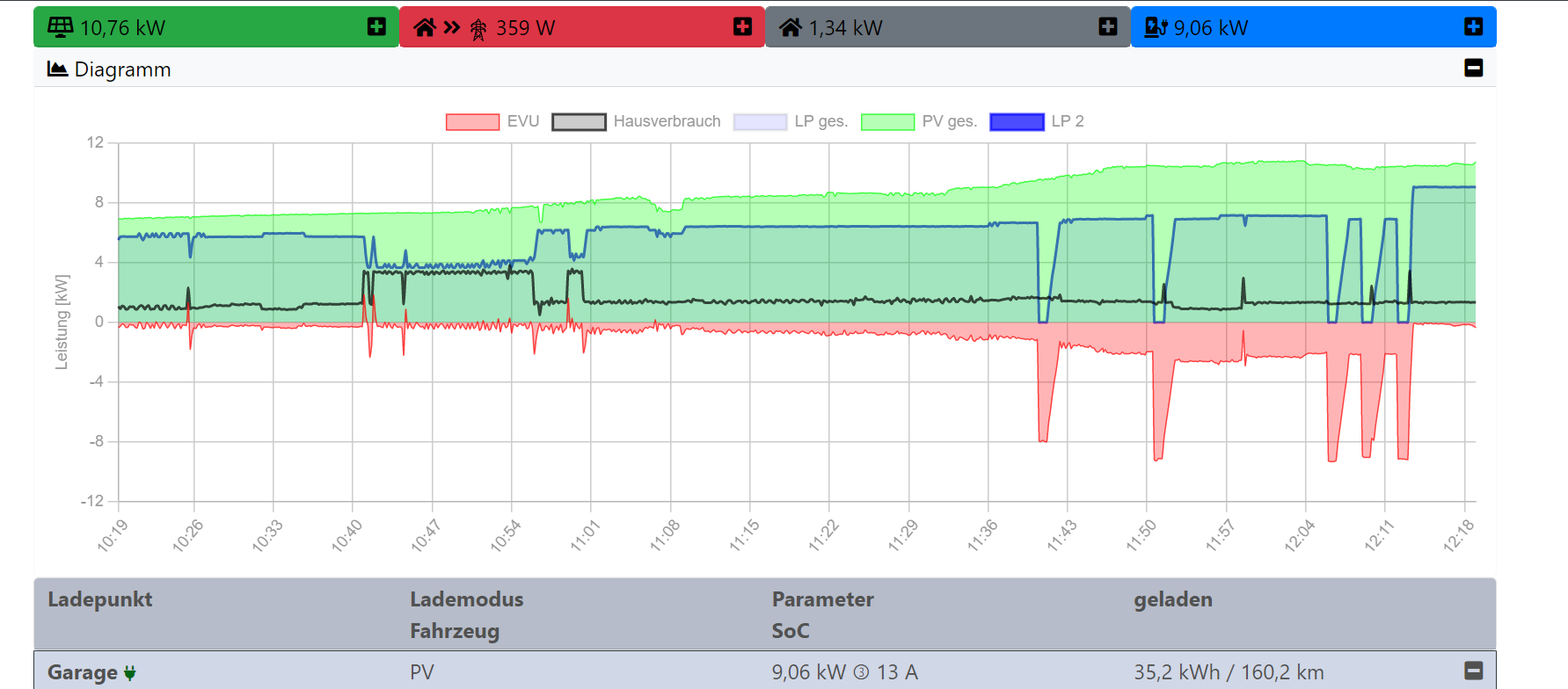Expand the red 359 W grid card

742,27
